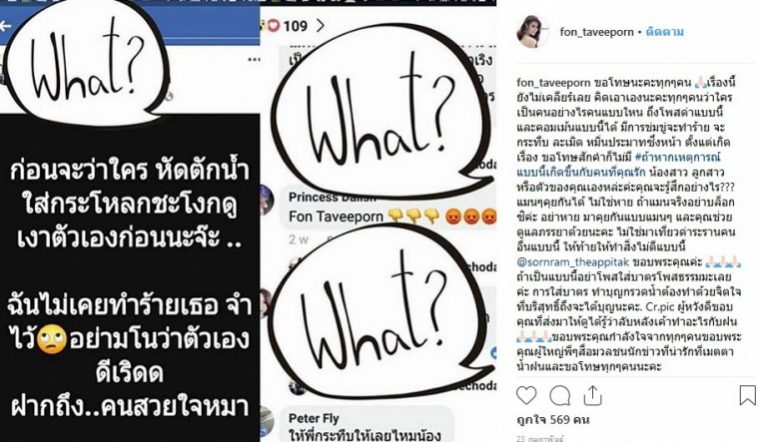
Task: Expand reactions list with chevron beside 109
Action: pyautogui.click(x=320, y=26)
